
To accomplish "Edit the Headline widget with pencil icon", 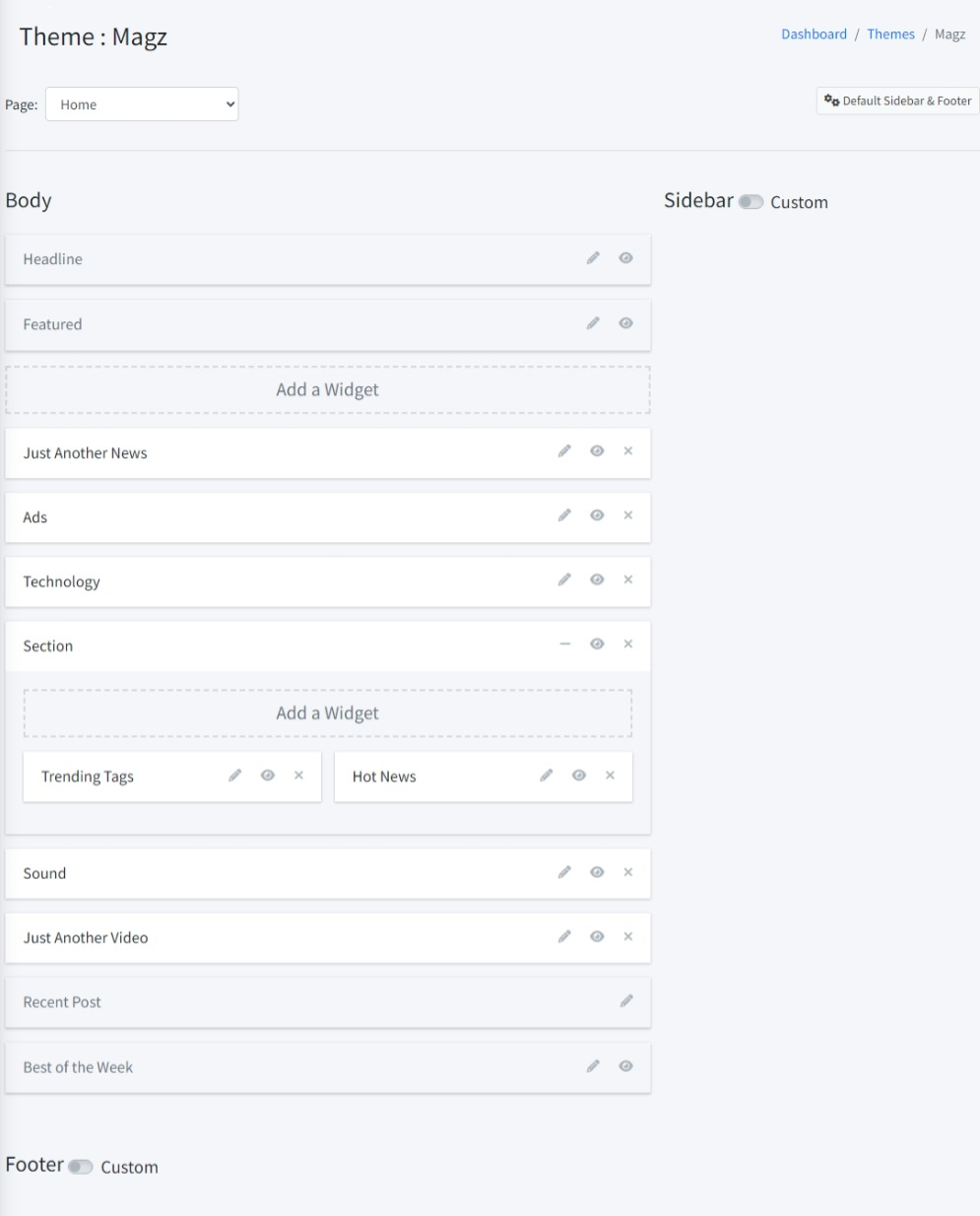I will (x=593, y=258).
